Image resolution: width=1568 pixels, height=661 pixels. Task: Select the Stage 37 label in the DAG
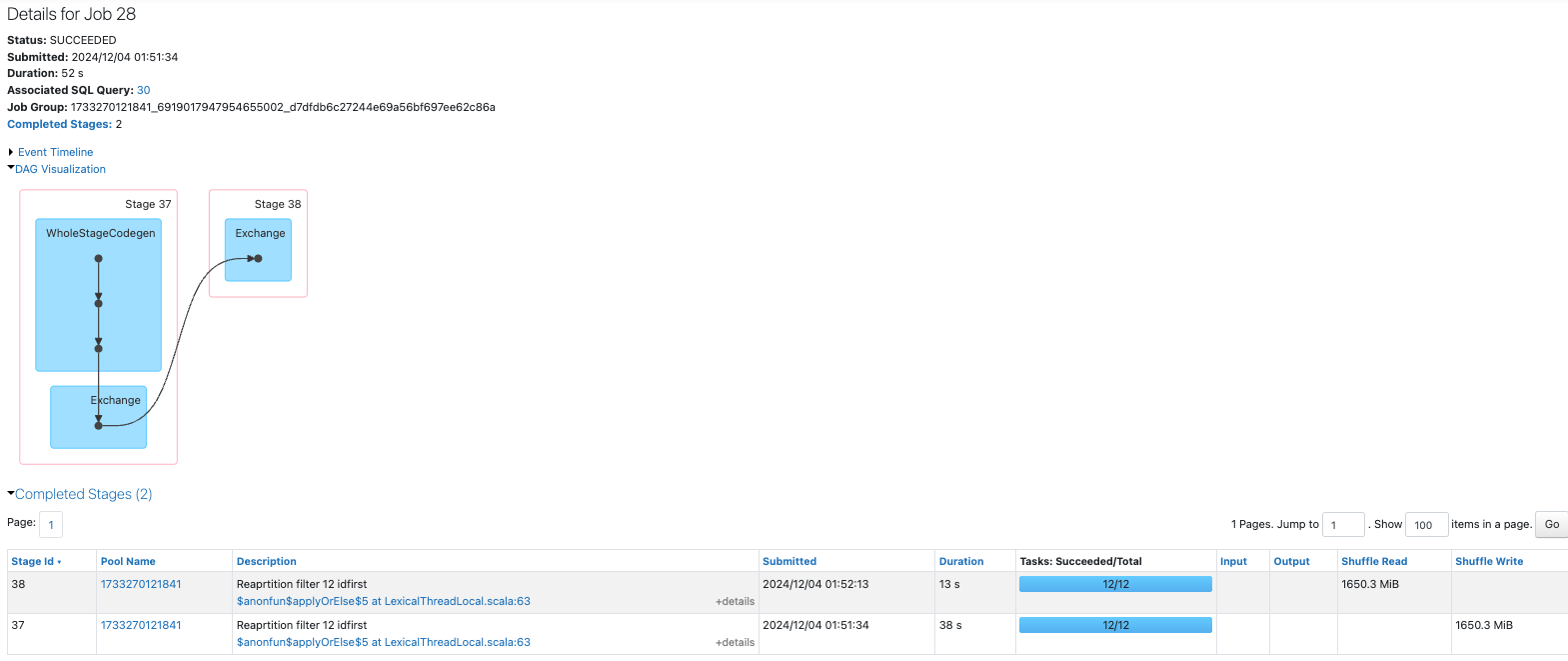coord(148,204)
